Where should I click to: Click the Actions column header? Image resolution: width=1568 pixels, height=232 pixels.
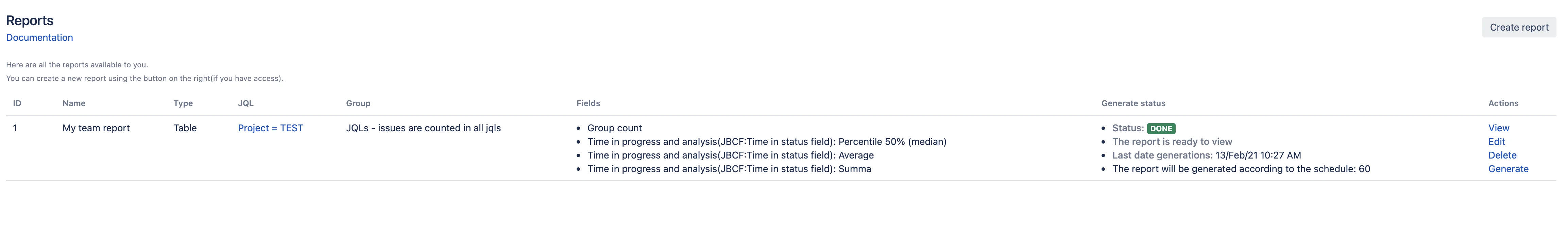point(1503,103)
